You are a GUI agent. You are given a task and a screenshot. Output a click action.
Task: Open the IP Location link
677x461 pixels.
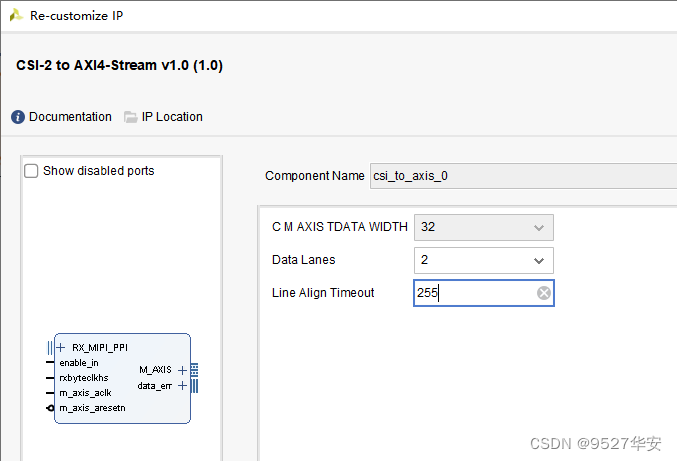[171, 117]
